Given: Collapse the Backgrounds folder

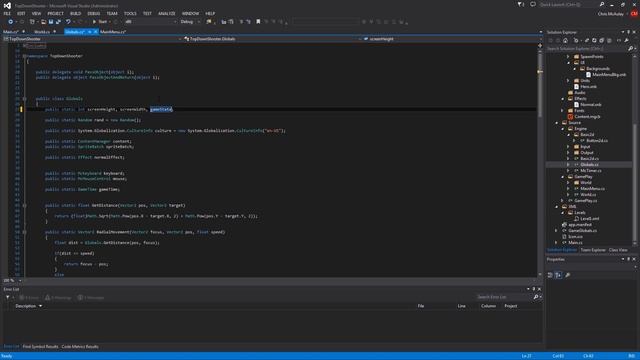Looking at the screenshot, I should [x=574, y=69].
